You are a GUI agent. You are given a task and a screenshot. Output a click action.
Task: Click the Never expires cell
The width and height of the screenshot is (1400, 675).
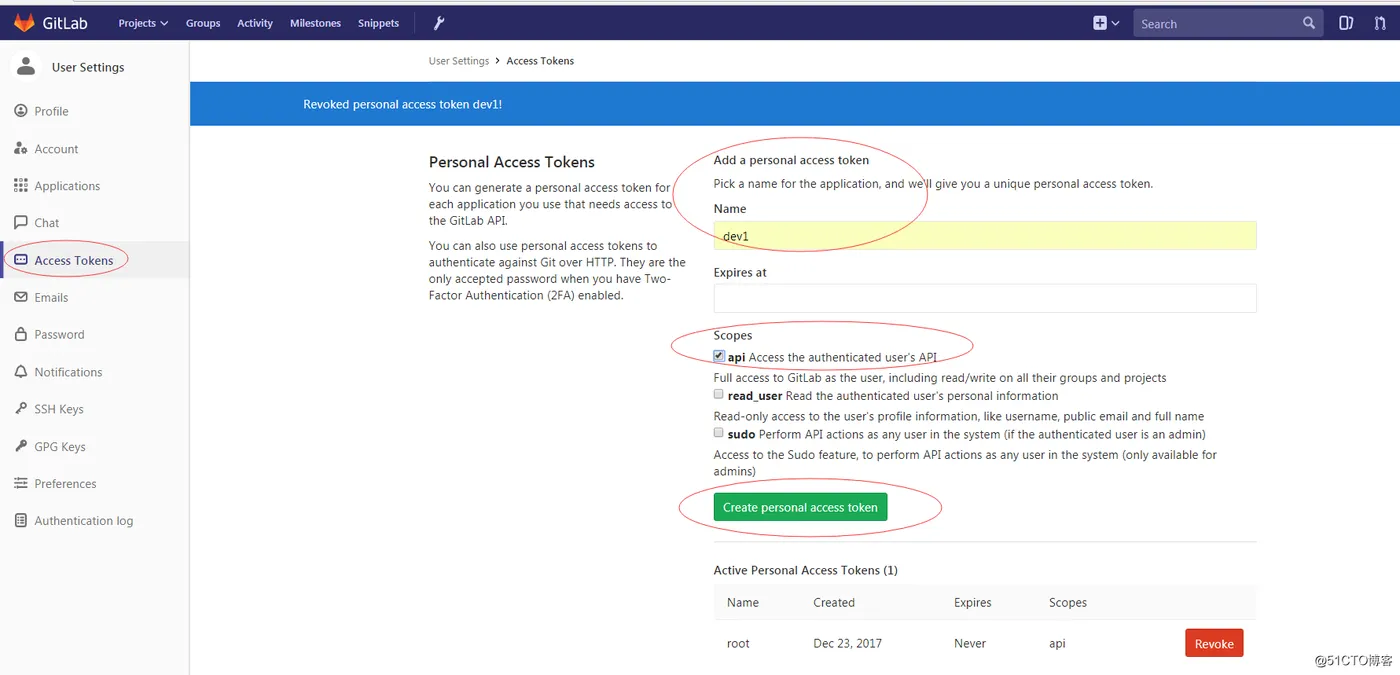click(970, 643)
